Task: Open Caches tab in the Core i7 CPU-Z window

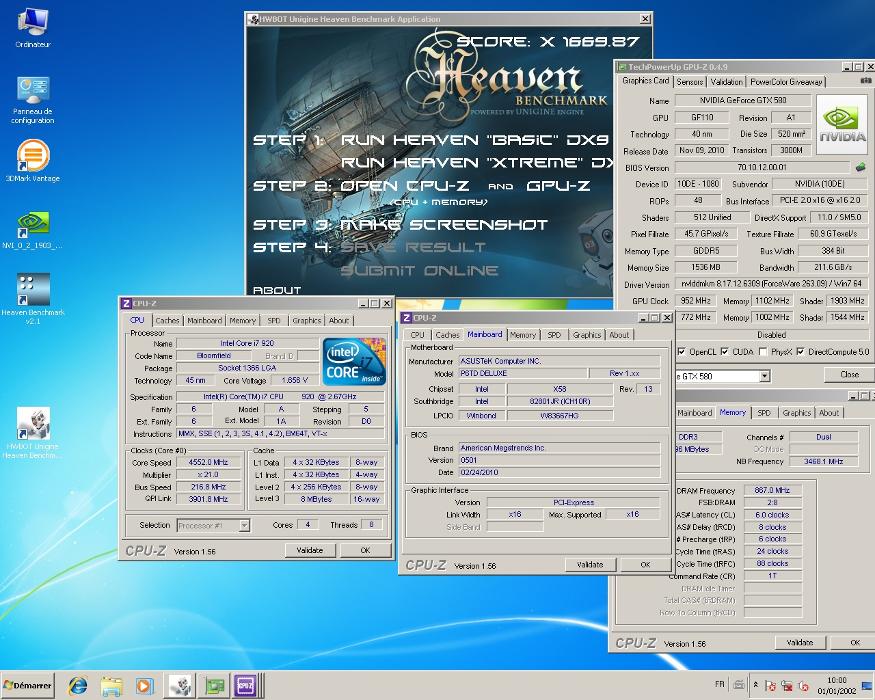Action: (167, 320)
